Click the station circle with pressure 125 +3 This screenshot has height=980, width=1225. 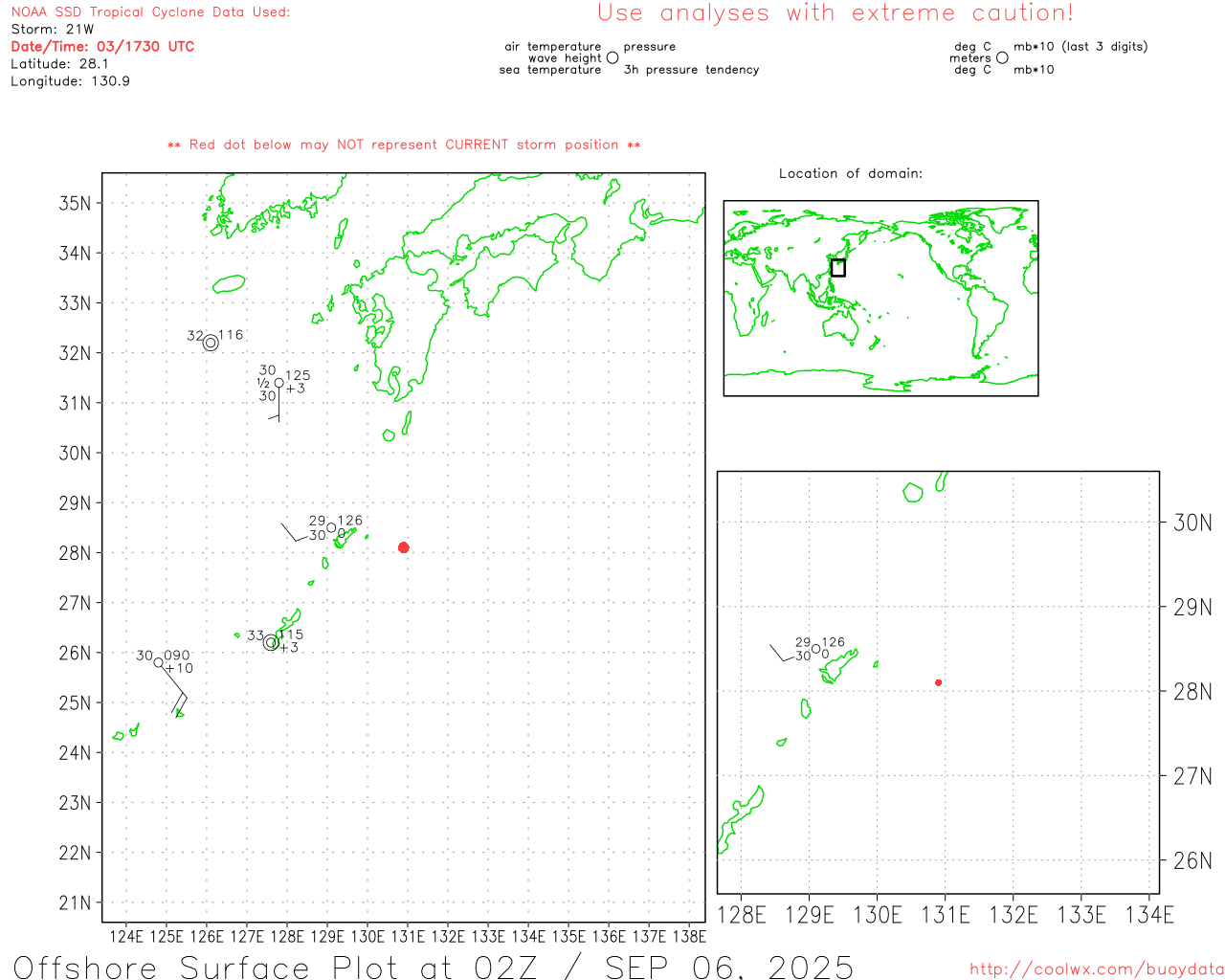(x=279, y=383)
